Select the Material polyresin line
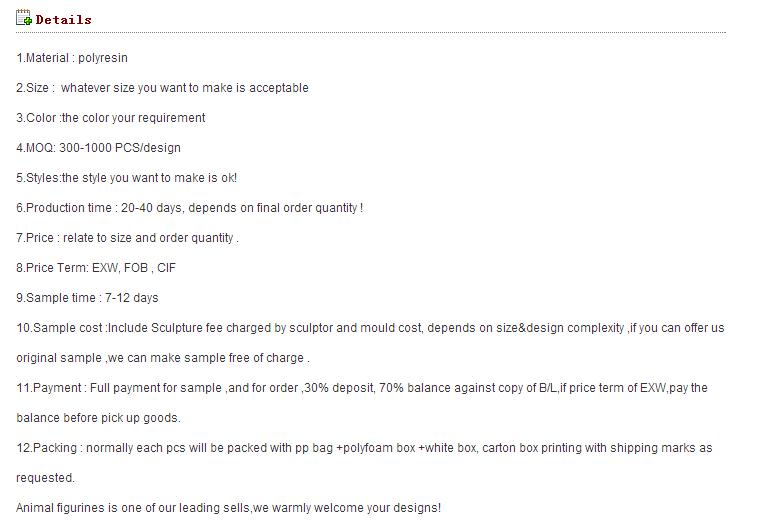757x531 pixels. (x=72, y=58)
